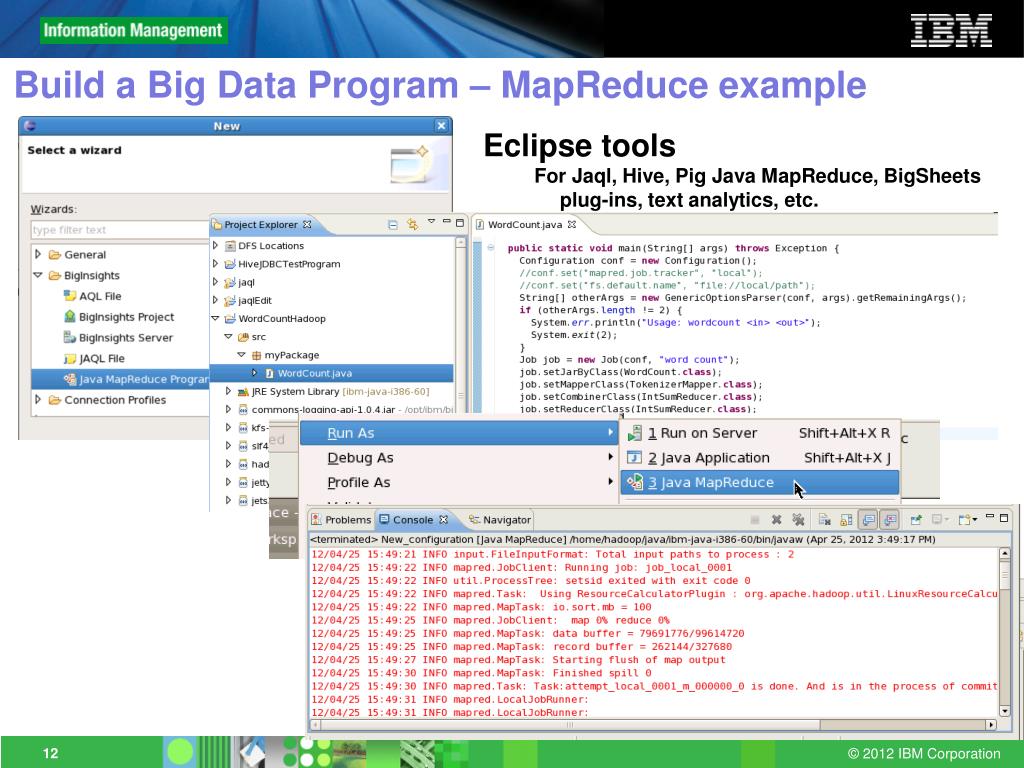Expand Connection Profiles wizard folder
Image resolution: width=1024 pixels, height=768 pixels.
click(38, 399)
